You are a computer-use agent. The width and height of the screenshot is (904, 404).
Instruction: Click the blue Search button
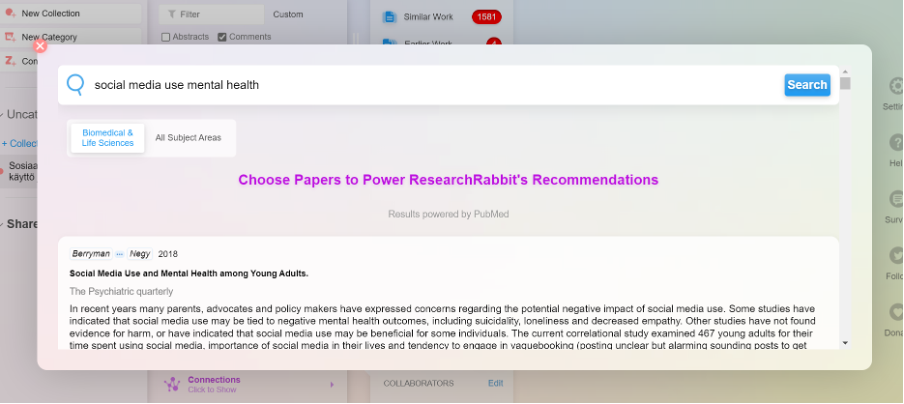click(807, 85)
